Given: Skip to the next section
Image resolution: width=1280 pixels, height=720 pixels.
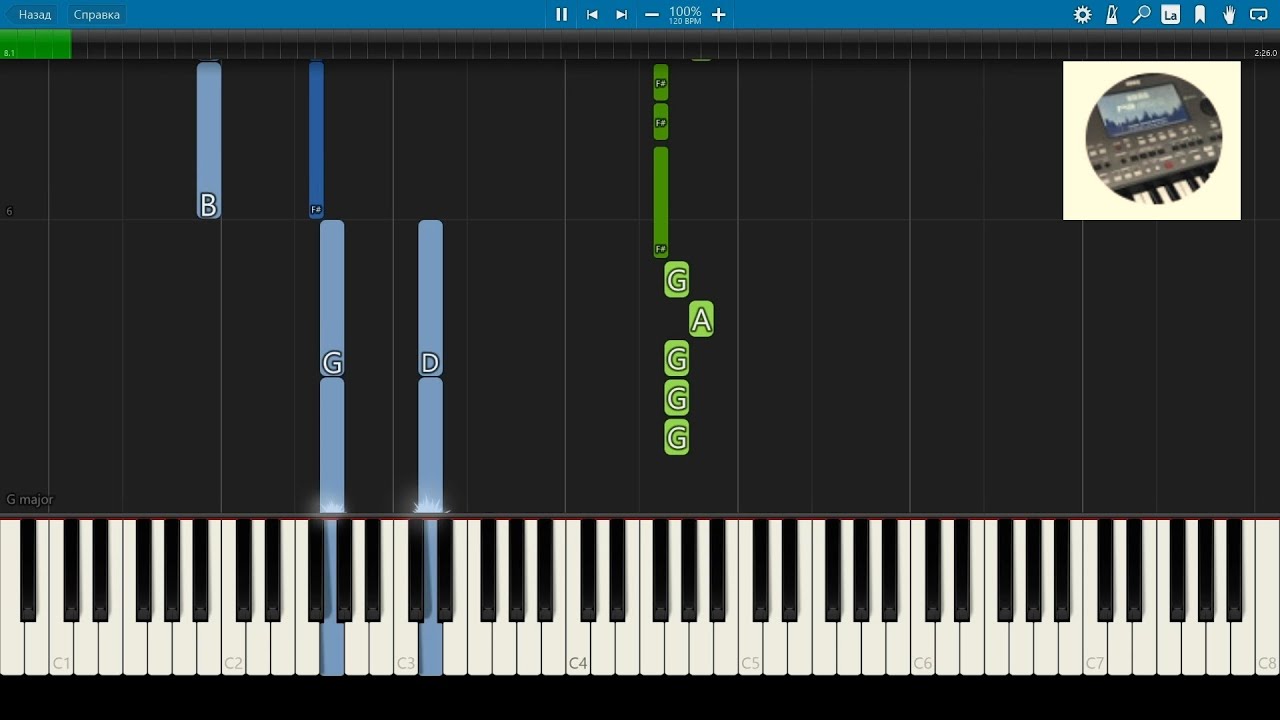Looking at the screenshot, I should (x=621, y=15).
